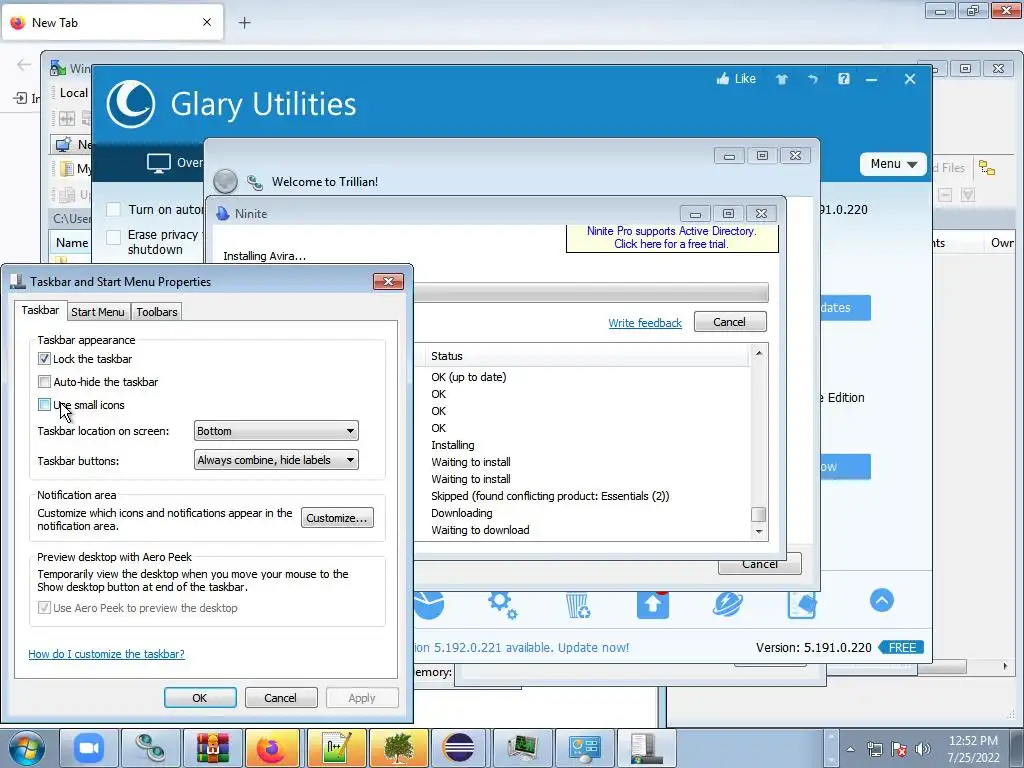Viewport: 1024px width, 768px height.
Task: Click the Use Aero Peek checkbox
Action: click(44, 608)
